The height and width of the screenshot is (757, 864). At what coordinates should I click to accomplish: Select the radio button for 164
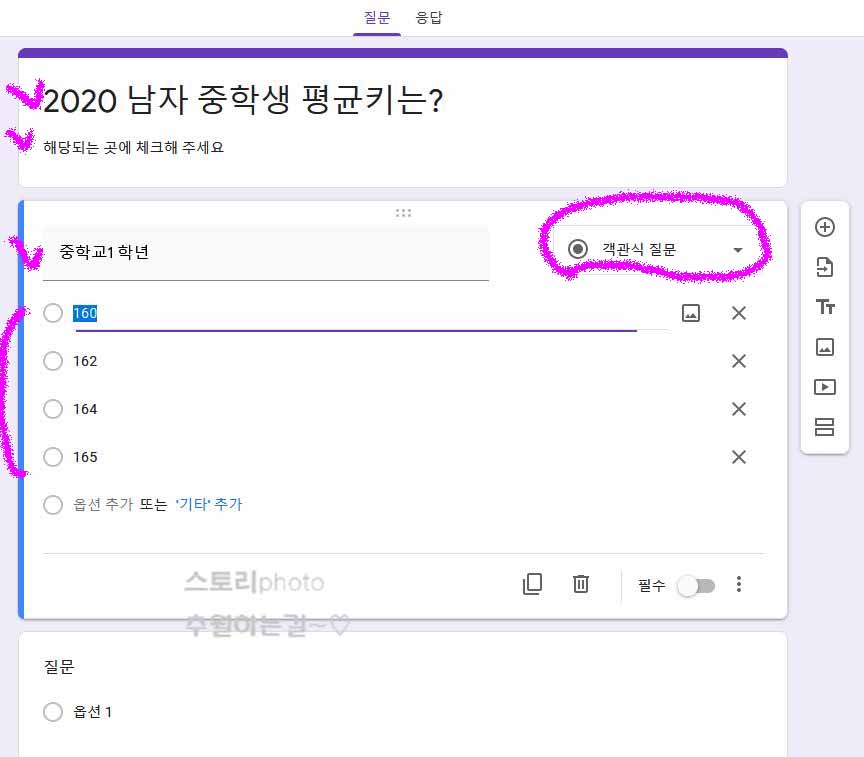tap(53, 409)
